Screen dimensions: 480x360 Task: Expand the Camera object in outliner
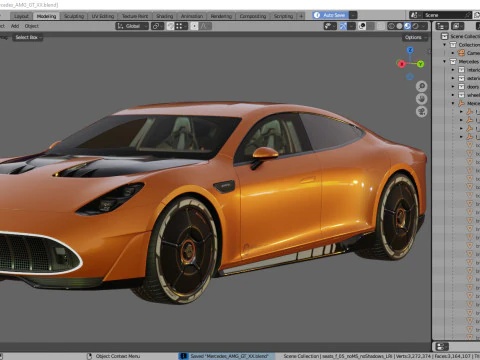click(453, 53)
